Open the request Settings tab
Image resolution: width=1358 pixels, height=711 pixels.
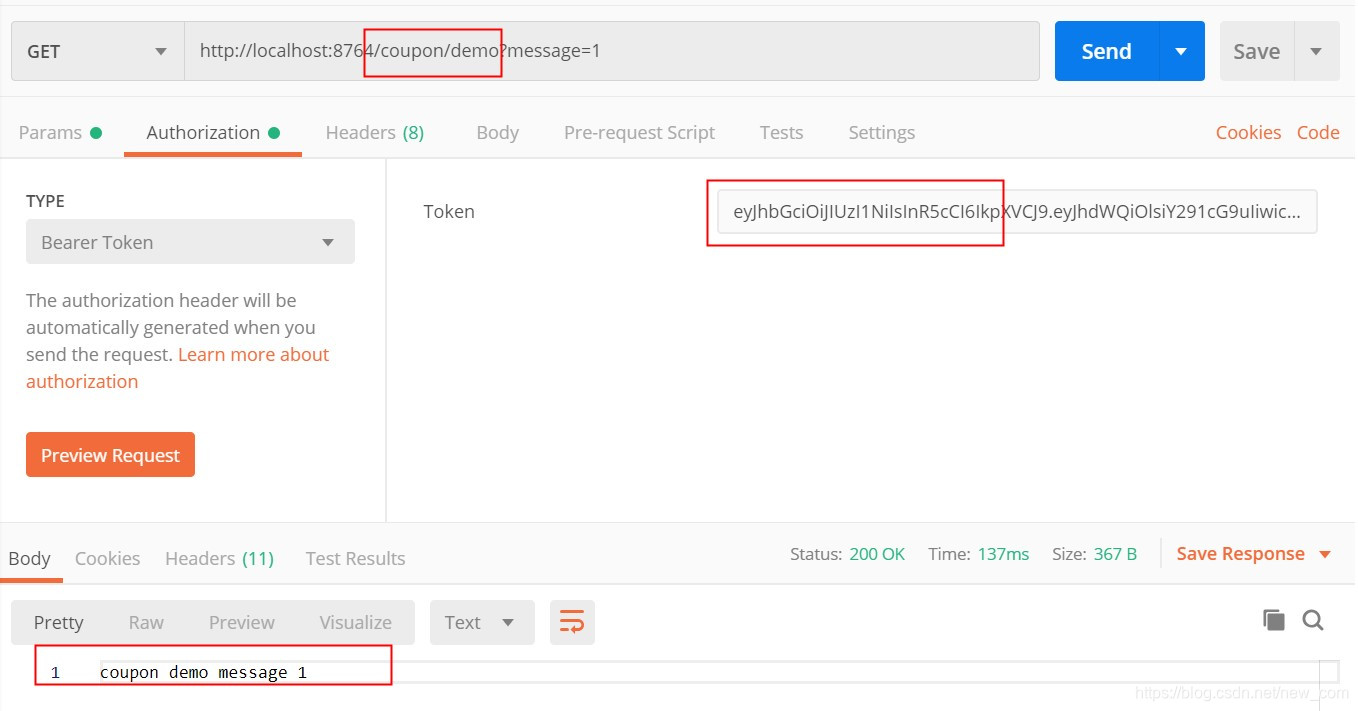(x=881, y=132)
